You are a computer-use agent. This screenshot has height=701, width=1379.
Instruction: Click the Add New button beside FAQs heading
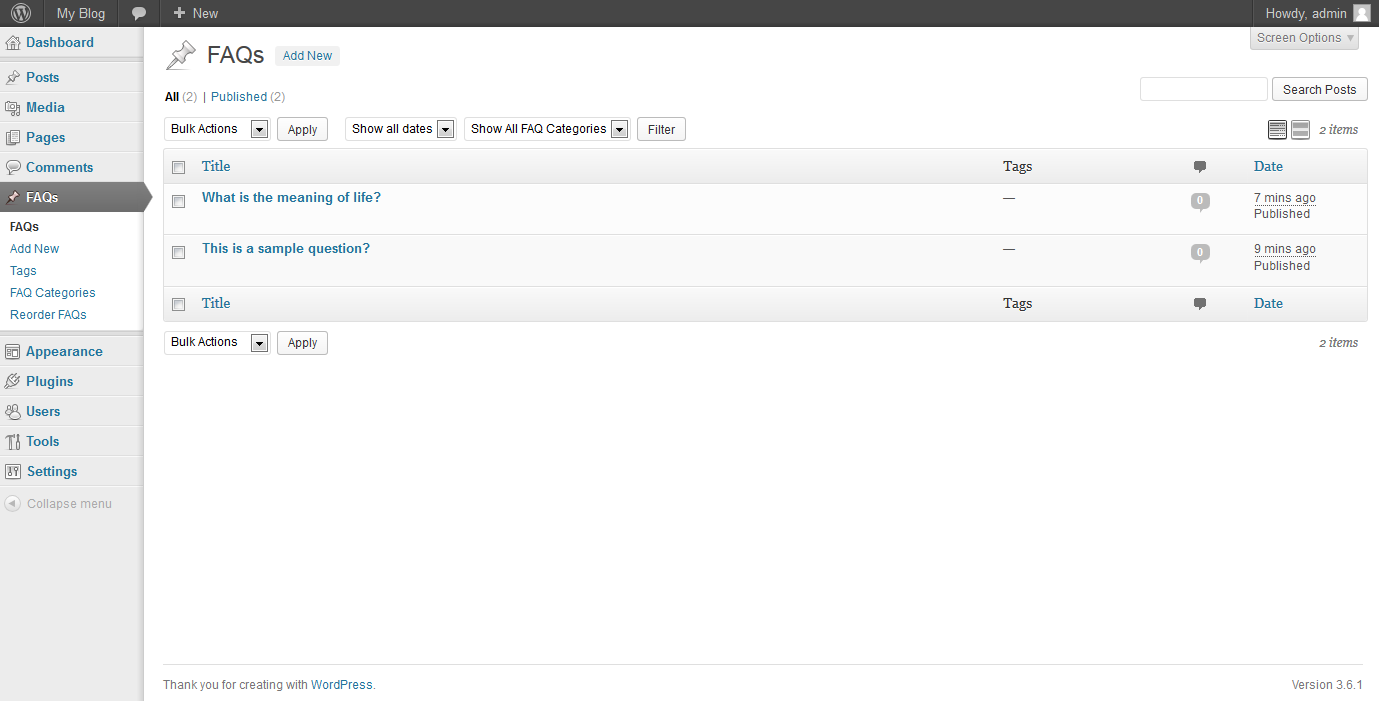307,56
